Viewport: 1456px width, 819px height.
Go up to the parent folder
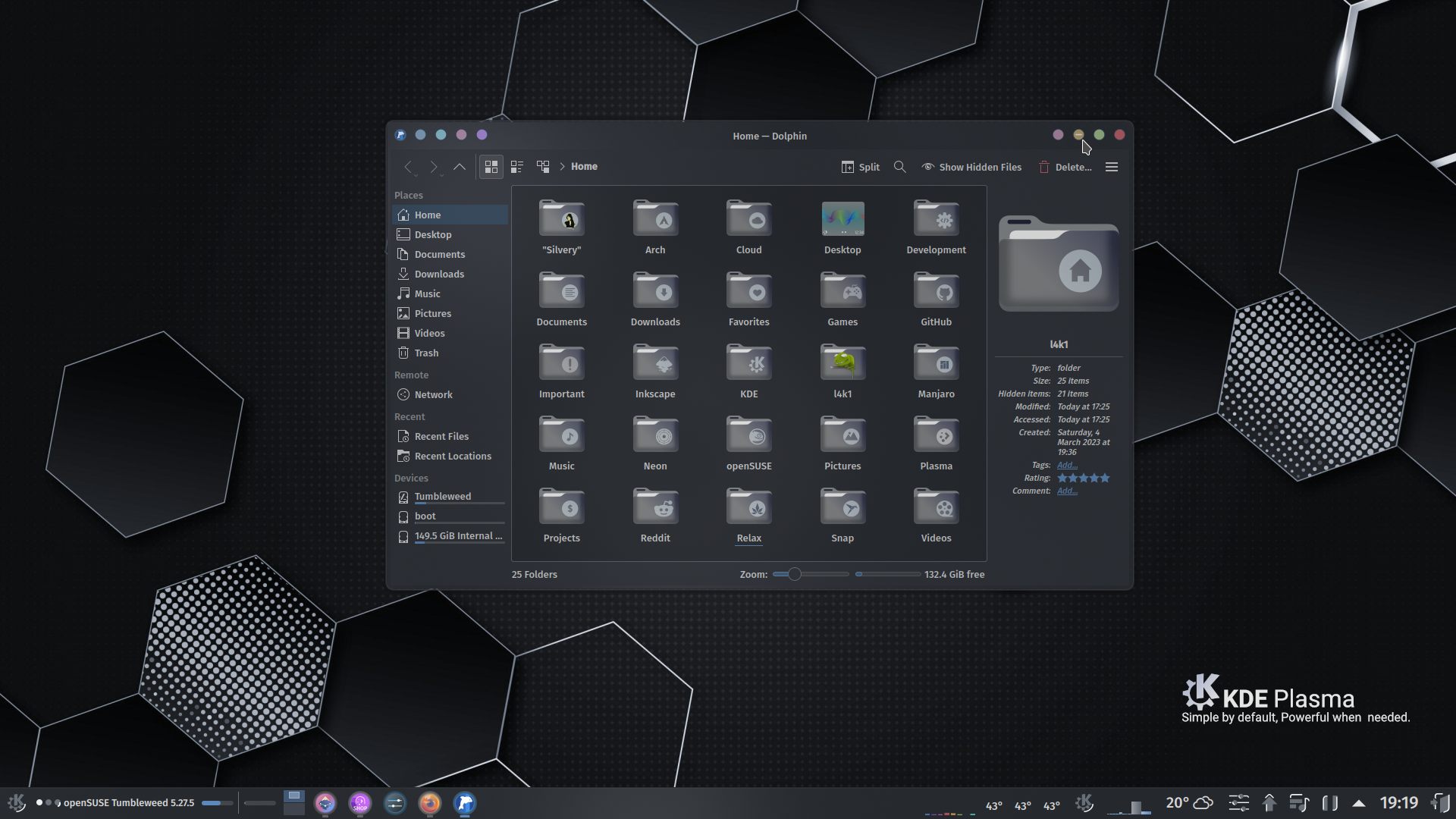tap(460, 167)
